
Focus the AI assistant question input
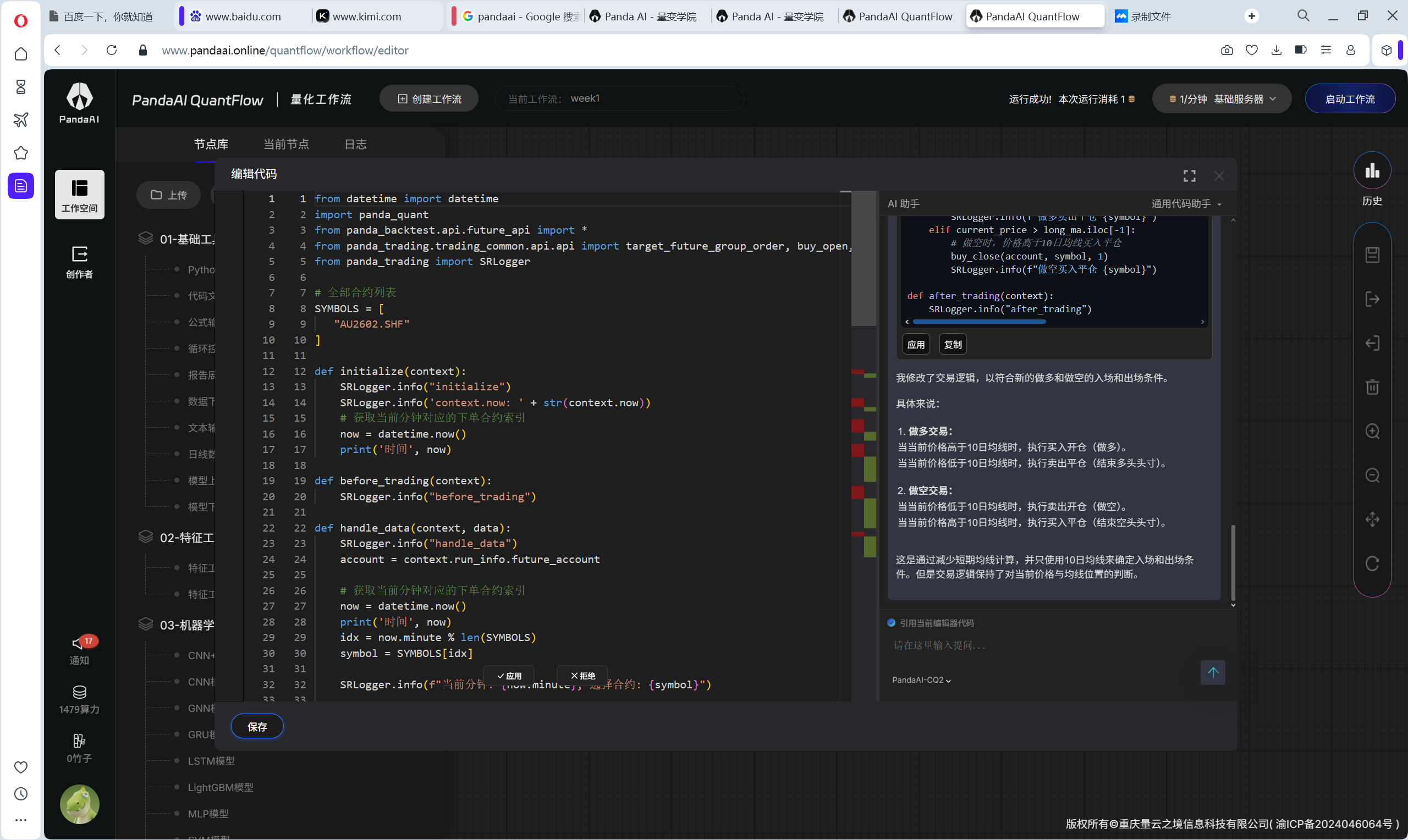tap(1042, 645)
